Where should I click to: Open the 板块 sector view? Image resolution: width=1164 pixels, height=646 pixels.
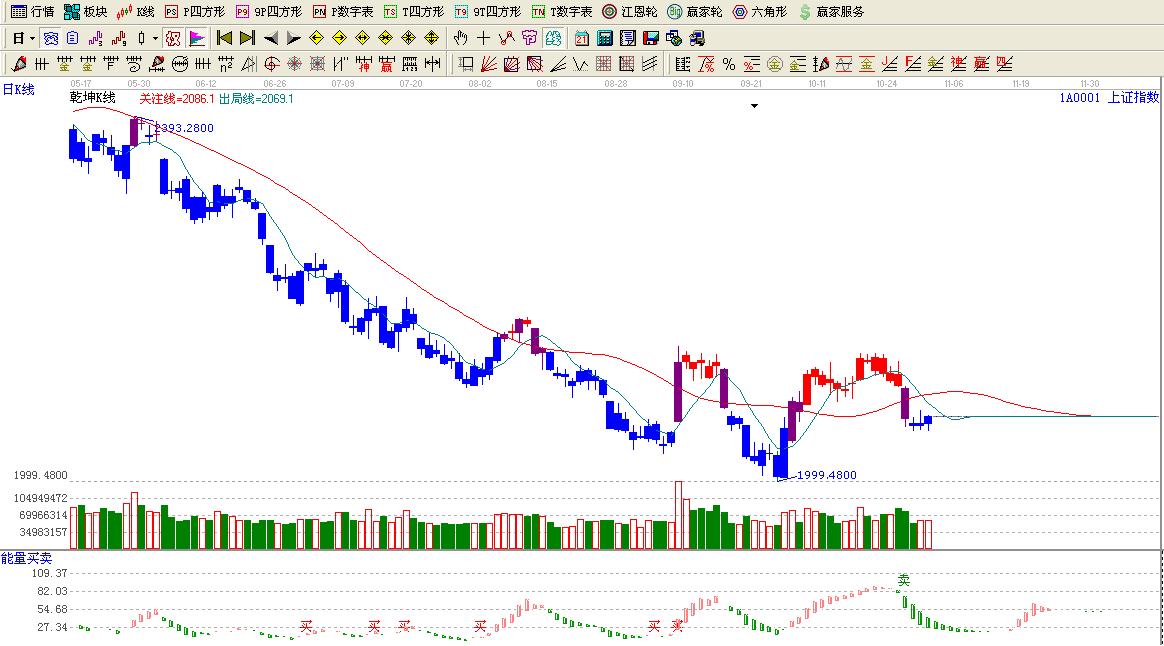(85, 12)
